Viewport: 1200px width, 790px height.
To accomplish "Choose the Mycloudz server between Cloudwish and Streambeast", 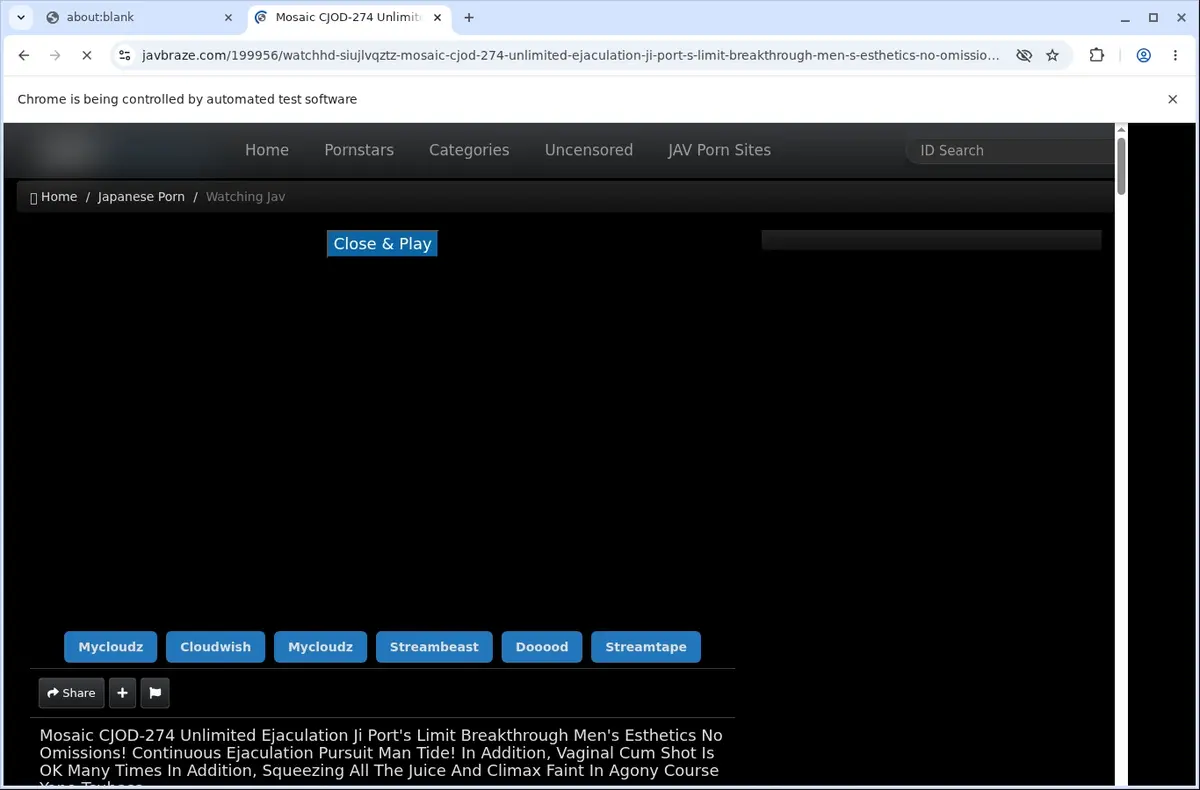I will pyautogui.click(x=320, y=647).
